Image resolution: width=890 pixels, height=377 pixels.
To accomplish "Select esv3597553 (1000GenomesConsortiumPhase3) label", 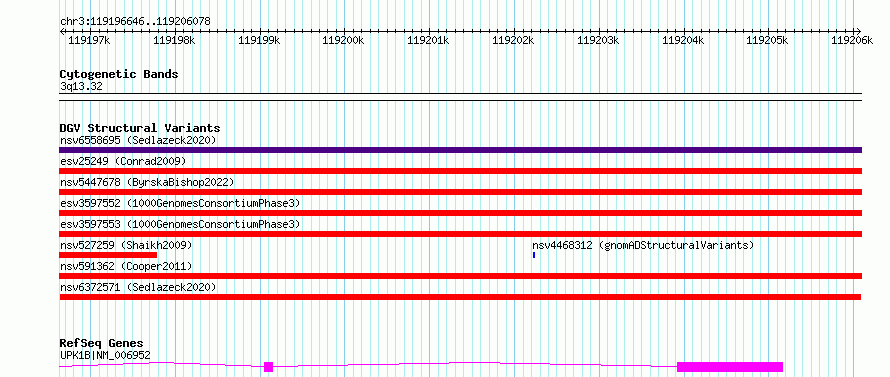I will (x=180, y=224).
